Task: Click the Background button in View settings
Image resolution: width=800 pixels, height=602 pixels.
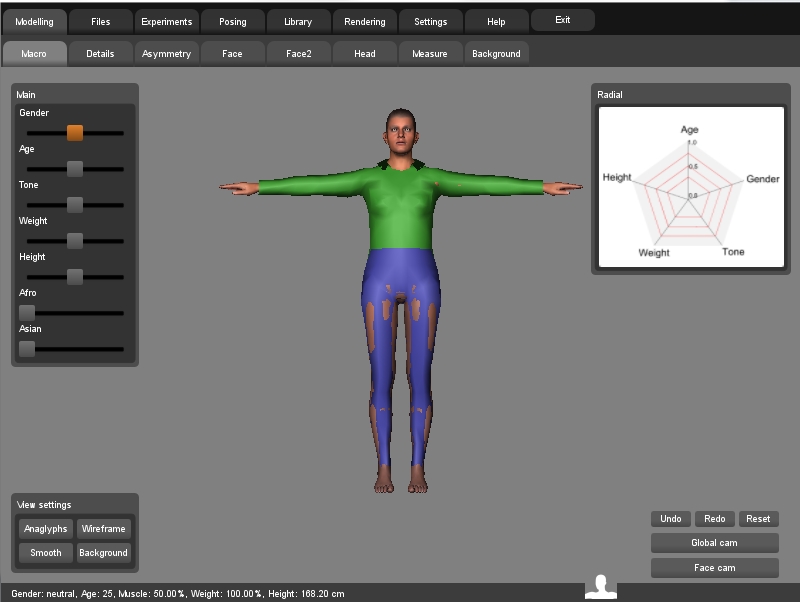Action: pos(104,553)
